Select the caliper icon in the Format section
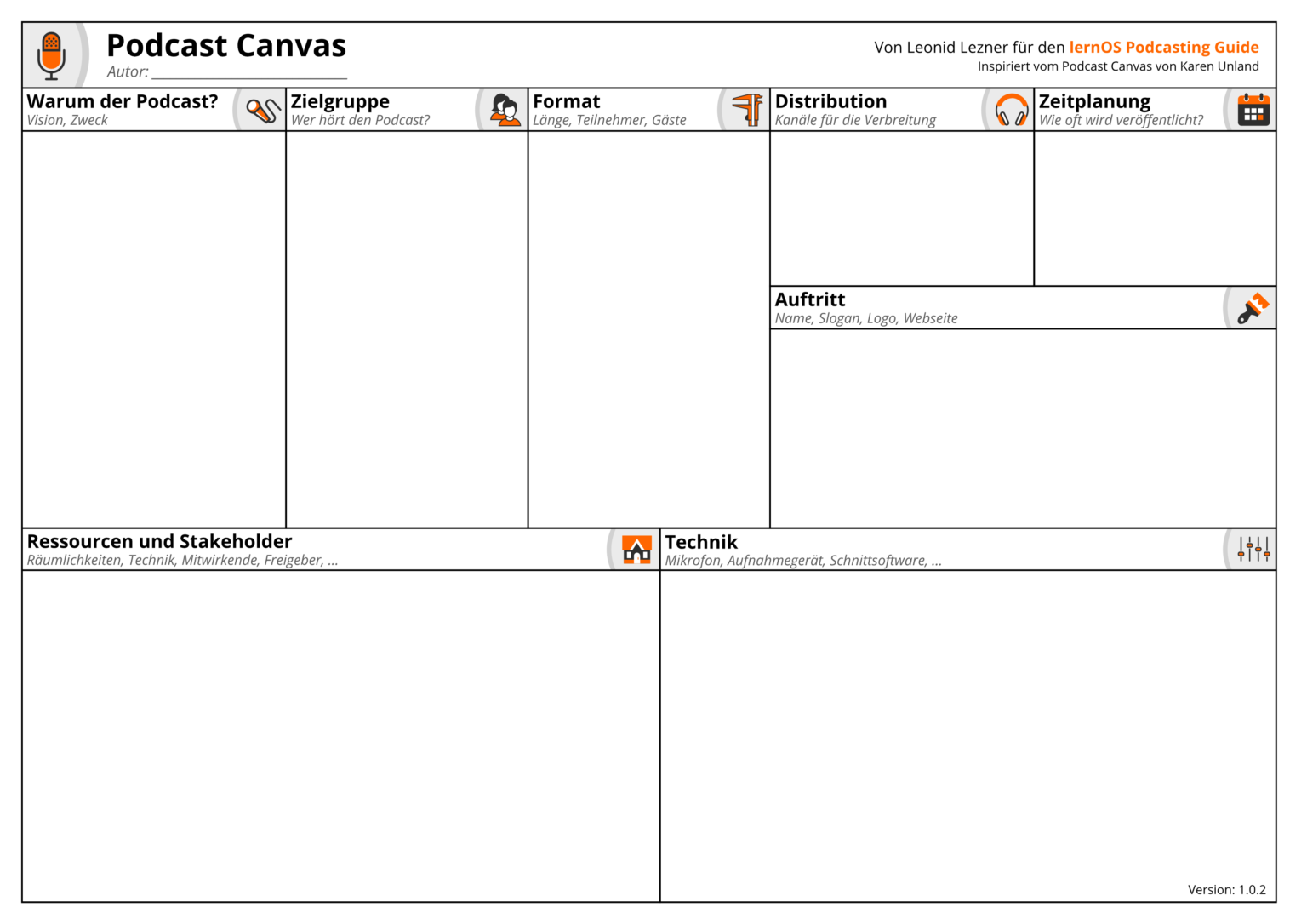This screenshot has height=924, width=1307. tap(747, 109)
